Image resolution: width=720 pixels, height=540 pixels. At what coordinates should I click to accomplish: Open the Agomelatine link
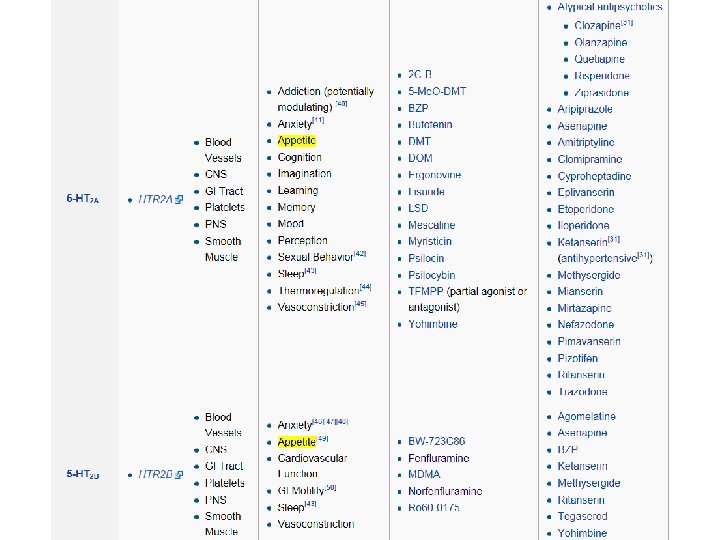click(586, 416)
